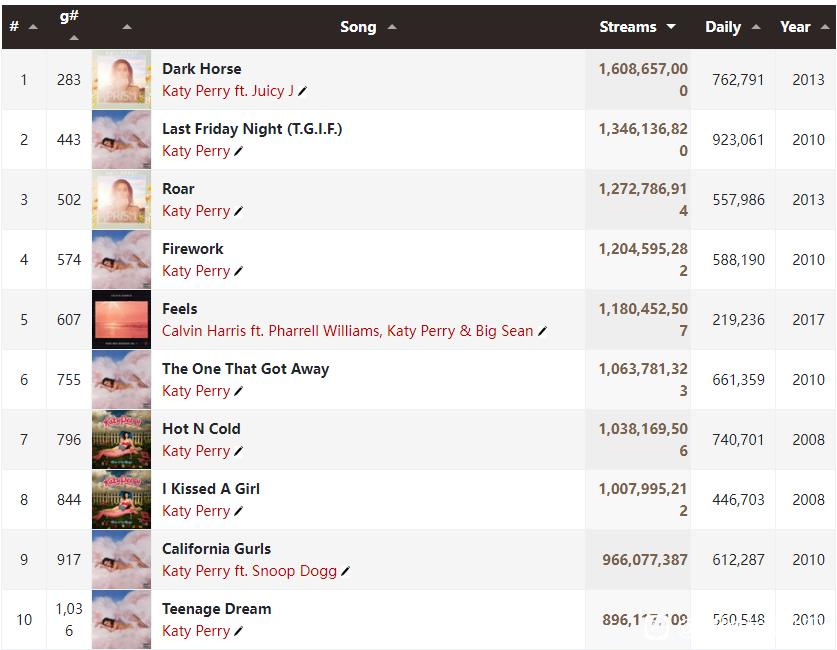This screenshot has height=650, width=837.
Task: Open the Calvin Harris ft. Pharrell Williams artist link
Action: tap(270, 331)
